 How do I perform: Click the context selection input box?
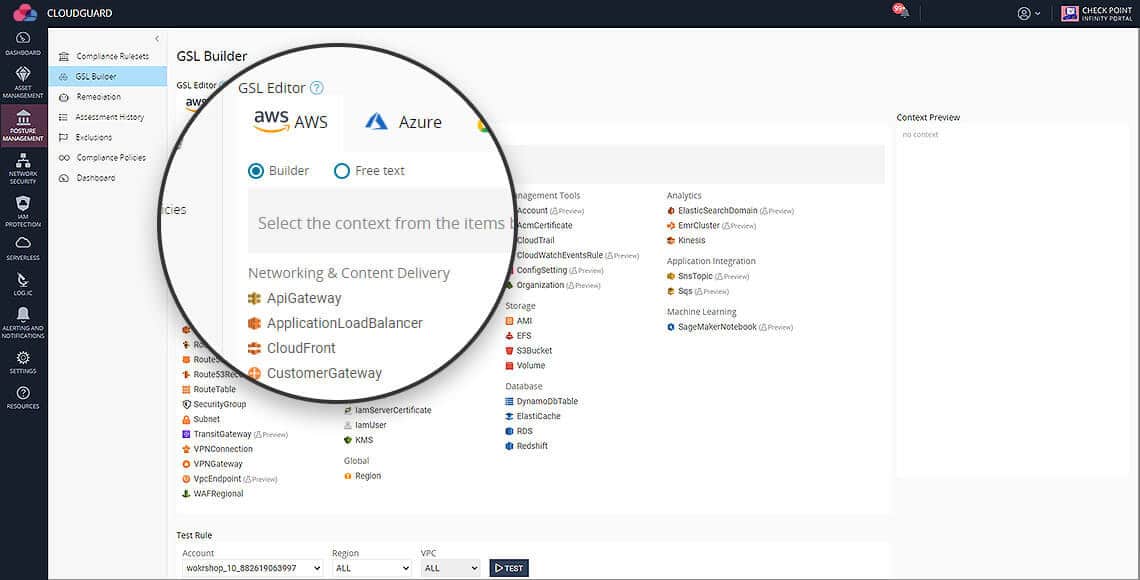pos(382,221)
